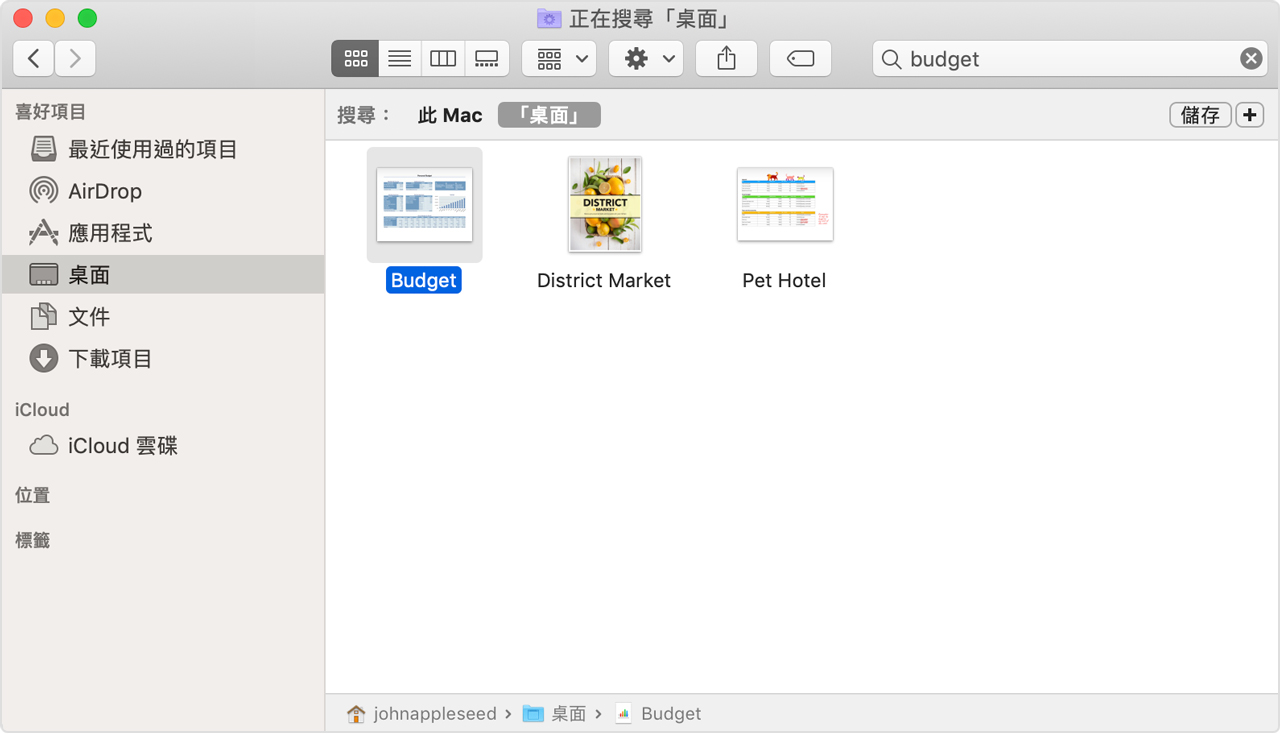Click the Edit Tags icon
The image size is (1280, 734).
pyautogui.click(x=800, y=59)
